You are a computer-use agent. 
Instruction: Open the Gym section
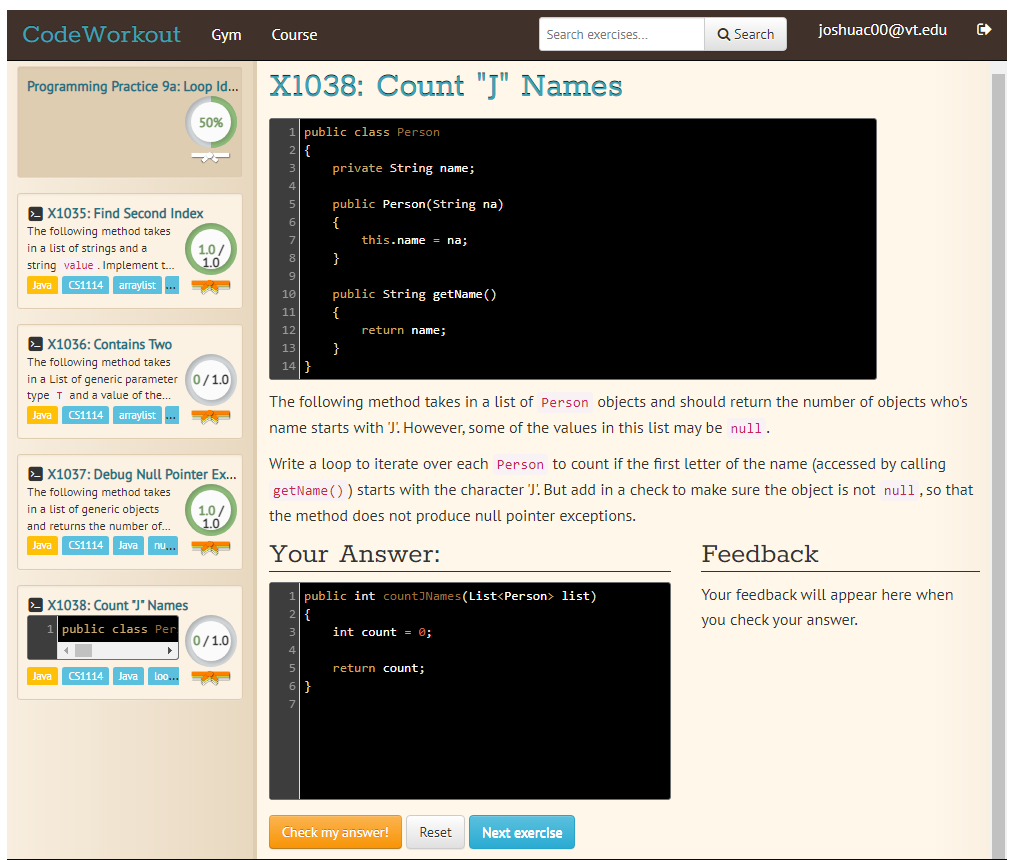pyautogui.click(x=226, y=34)
